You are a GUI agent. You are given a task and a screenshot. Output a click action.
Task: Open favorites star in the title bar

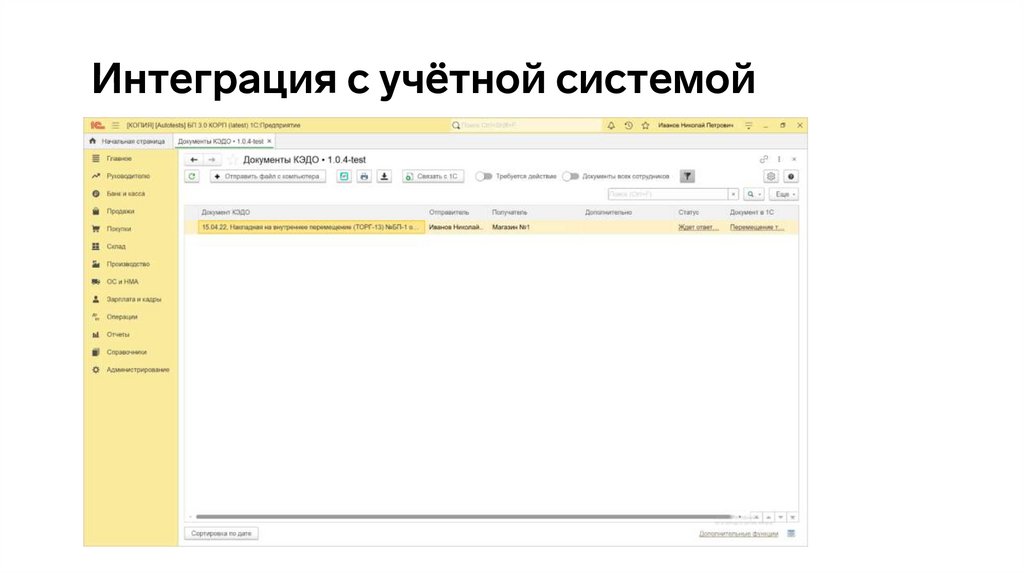click(x=645, y=125)
